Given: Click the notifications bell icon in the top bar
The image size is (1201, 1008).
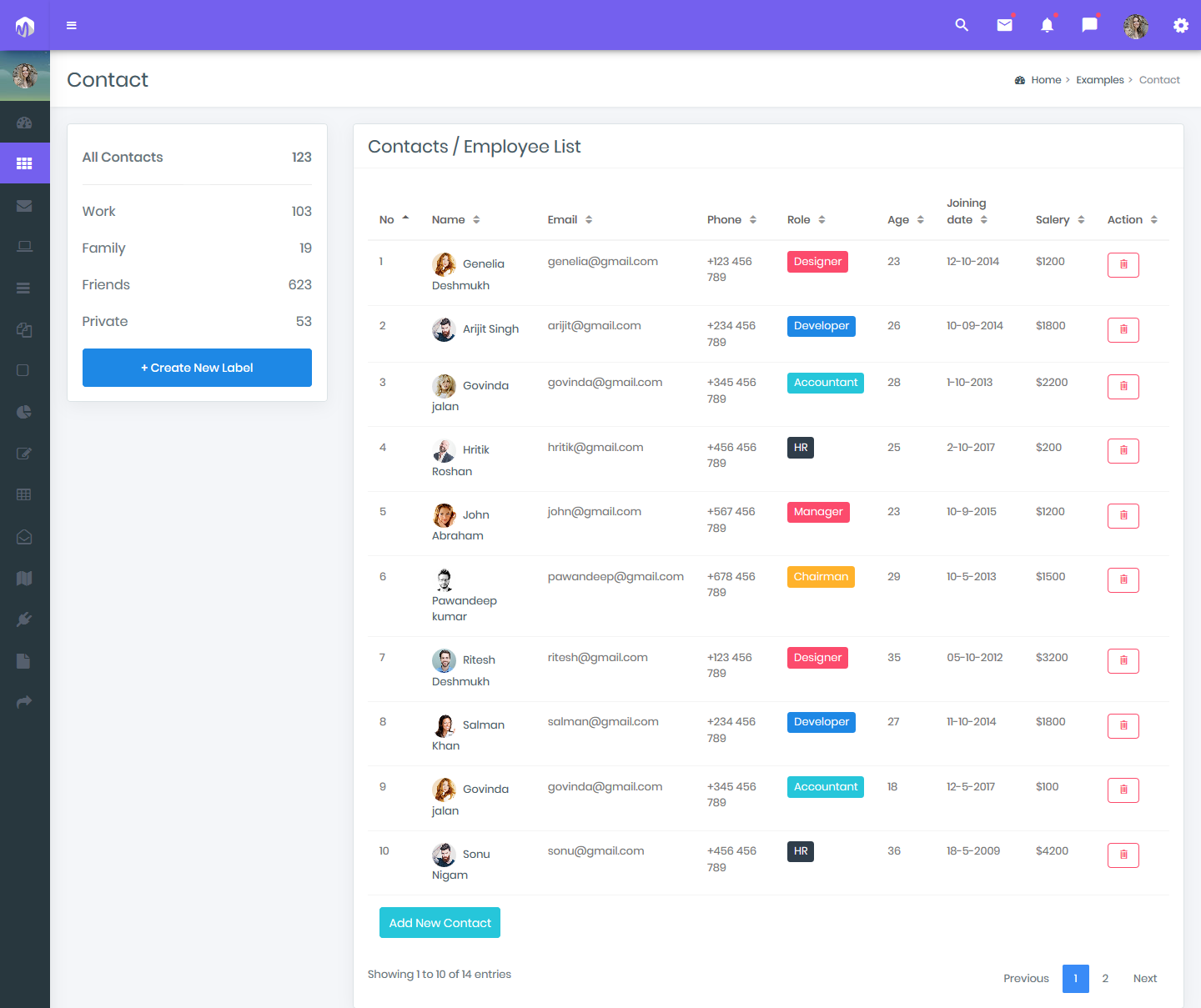Looking at the screenshot, I should [1047, 25].
